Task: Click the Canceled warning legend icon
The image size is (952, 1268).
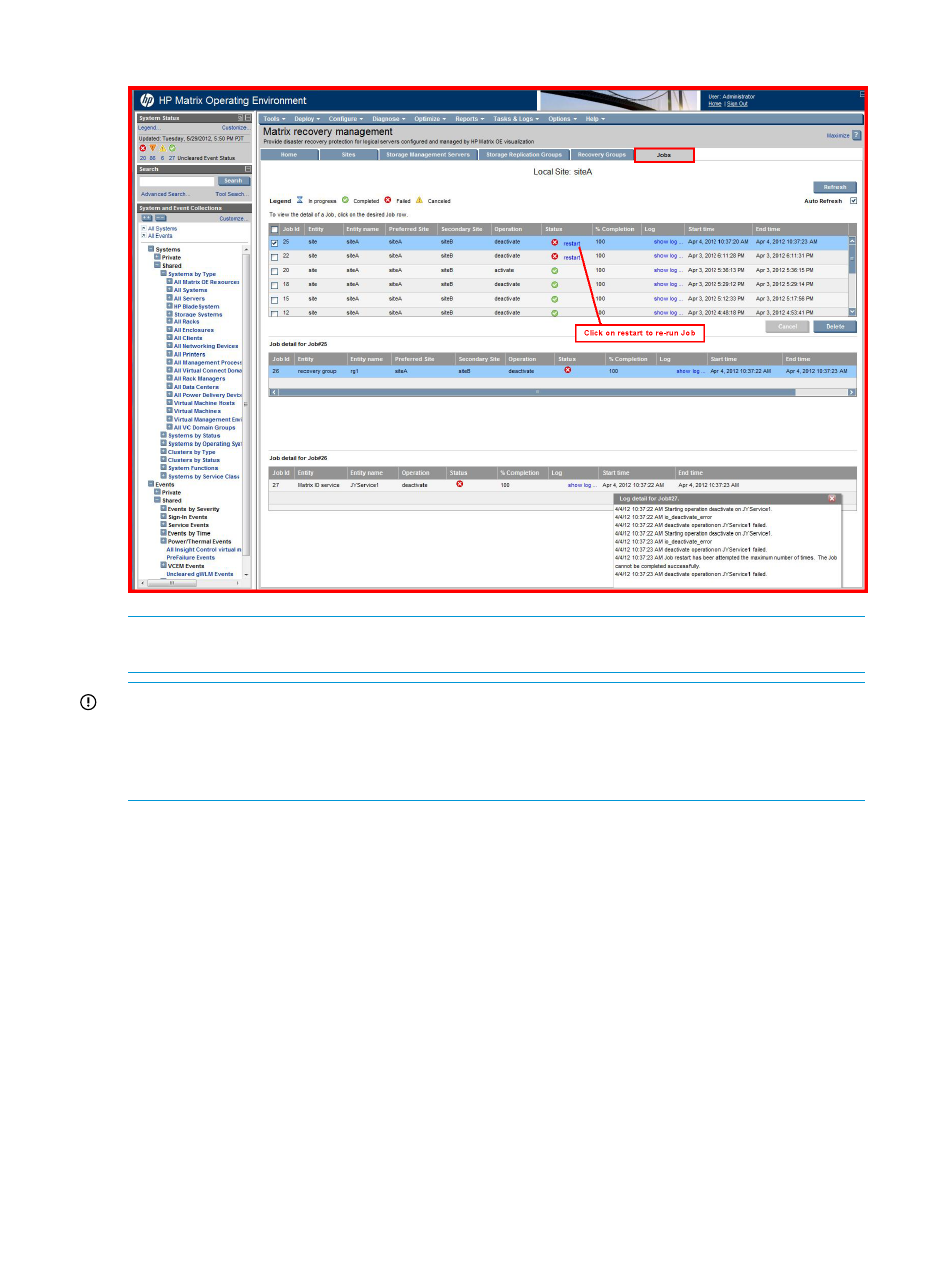Action: [420, 200]
